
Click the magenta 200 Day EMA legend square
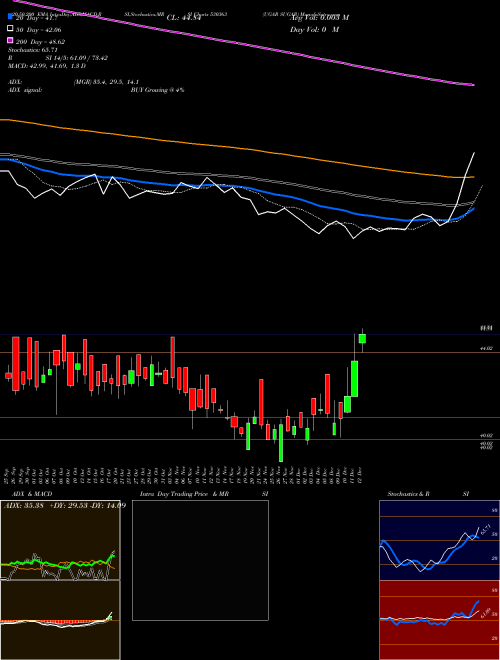[x=11, y=41]
